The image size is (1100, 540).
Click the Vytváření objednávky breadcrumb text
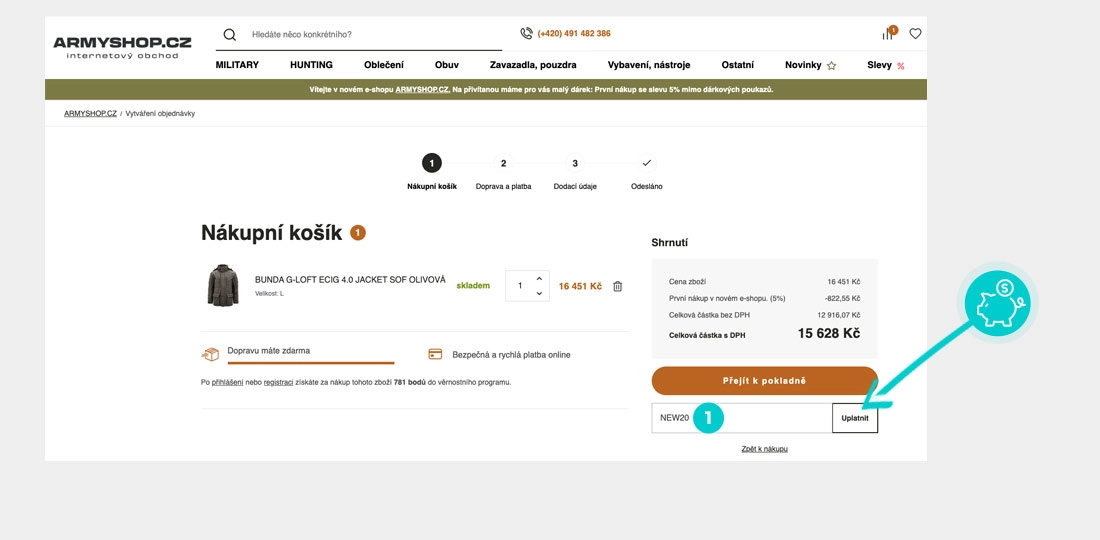coord(160,114)
